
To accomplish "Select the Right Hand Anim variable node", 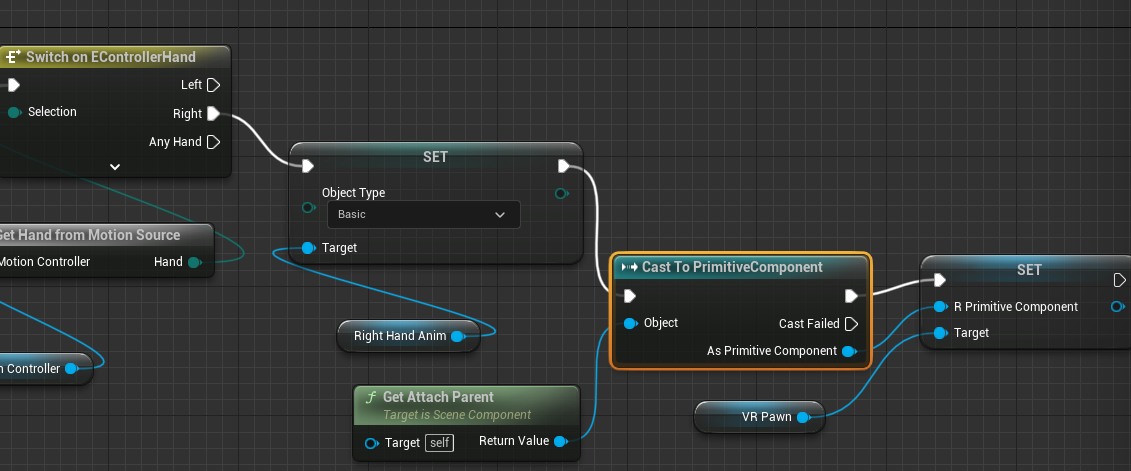I will point(408,336).
